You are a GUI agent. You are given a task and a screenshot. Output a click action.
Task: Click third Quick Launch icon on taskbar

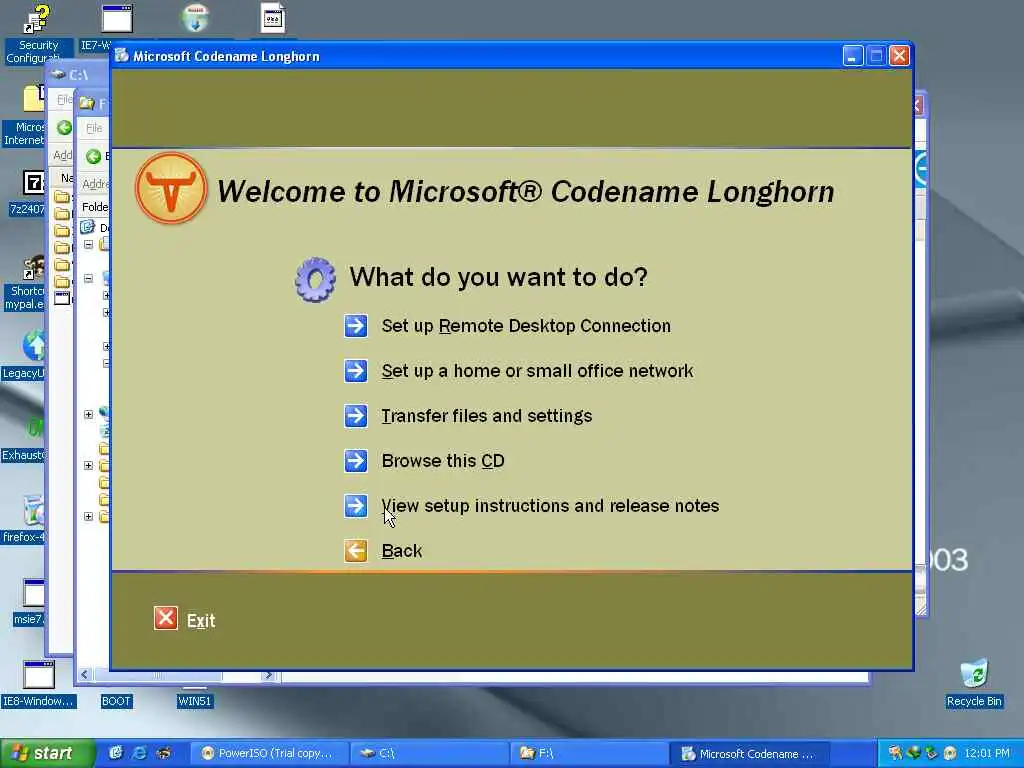[x=163, y=753]
